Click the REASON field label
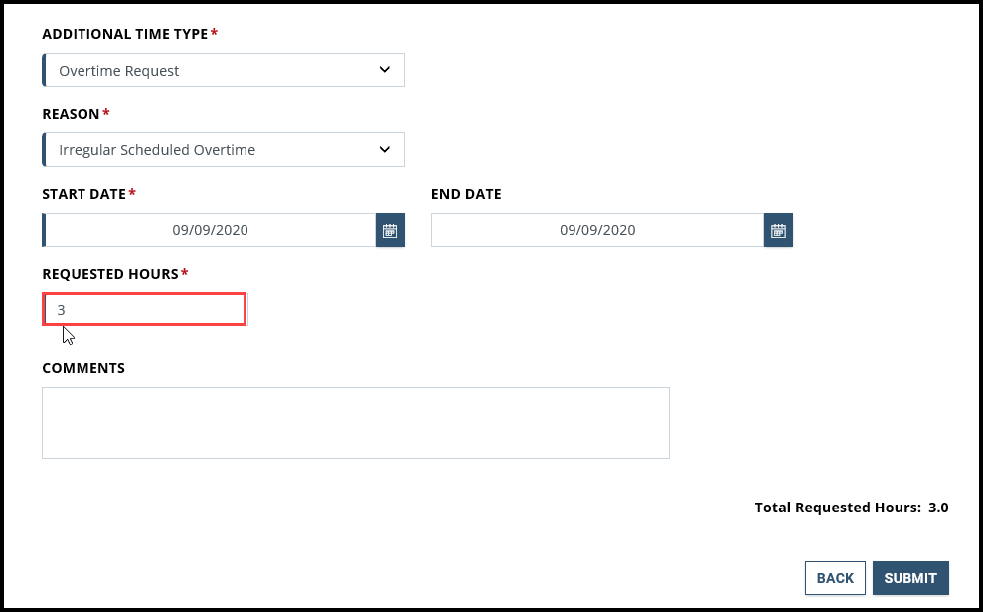The height and width of the screenshot is (612, 983). click(69, 113)
